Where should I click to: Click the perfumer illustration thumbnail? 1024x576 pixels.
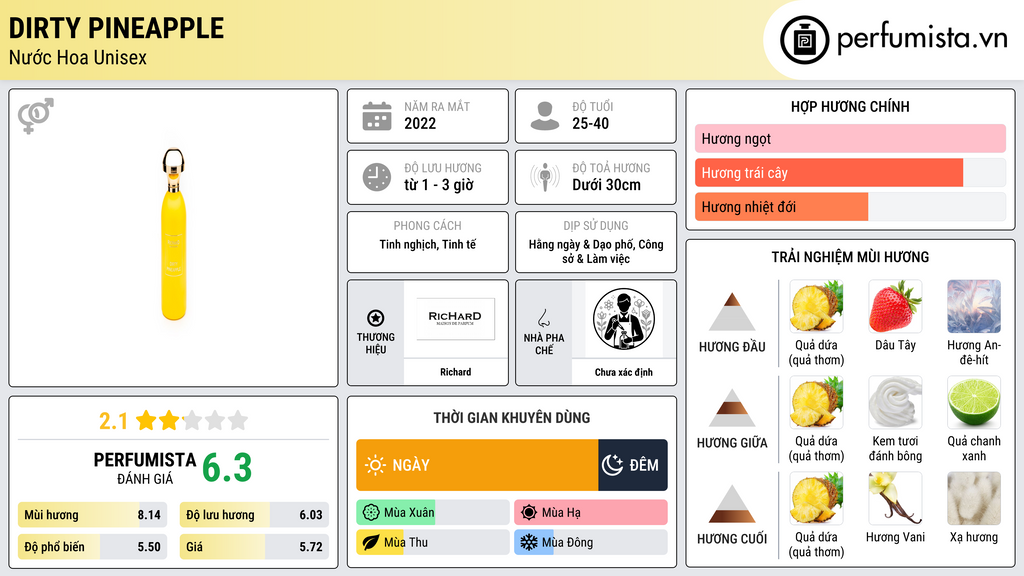point(624,320)
